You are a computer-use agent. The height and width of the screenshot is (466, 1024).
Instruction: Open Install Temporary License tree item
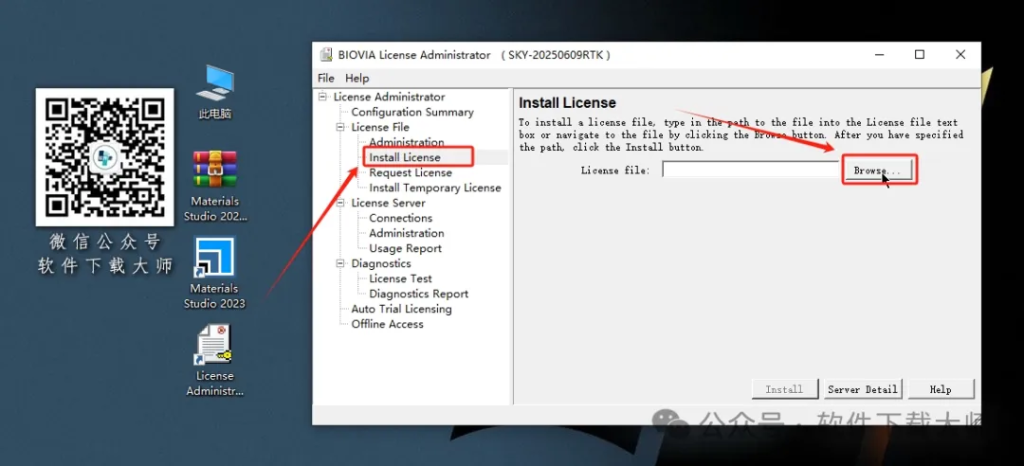[435, 188]
